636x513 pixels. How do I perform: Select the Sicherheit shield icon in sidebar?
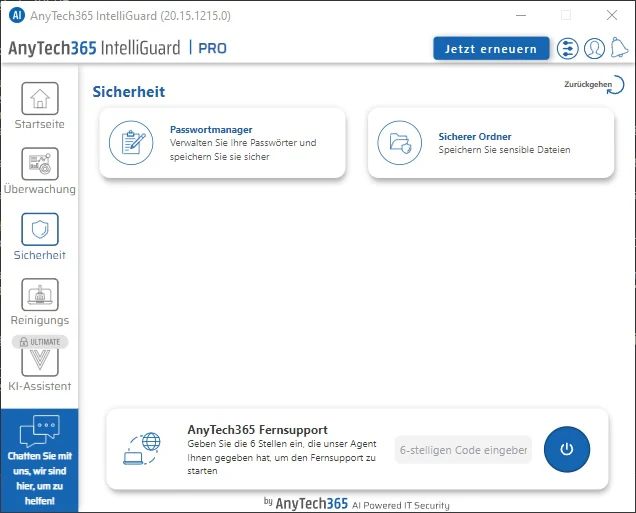click(40, 229)
